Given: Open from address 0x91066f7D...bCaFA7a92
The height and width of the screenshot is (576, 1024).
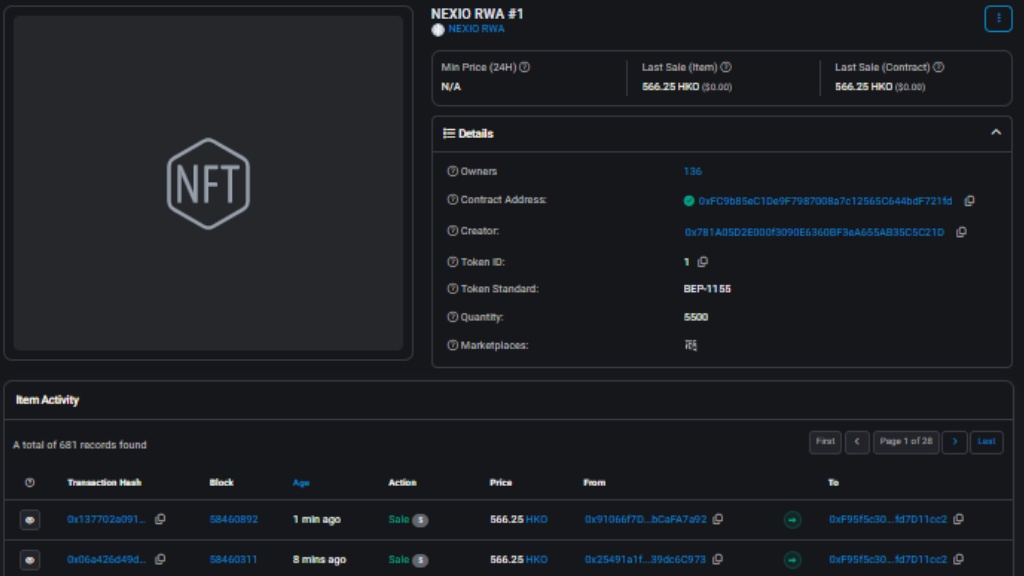Looking at the screenshot, I should (x=645, y=519).
